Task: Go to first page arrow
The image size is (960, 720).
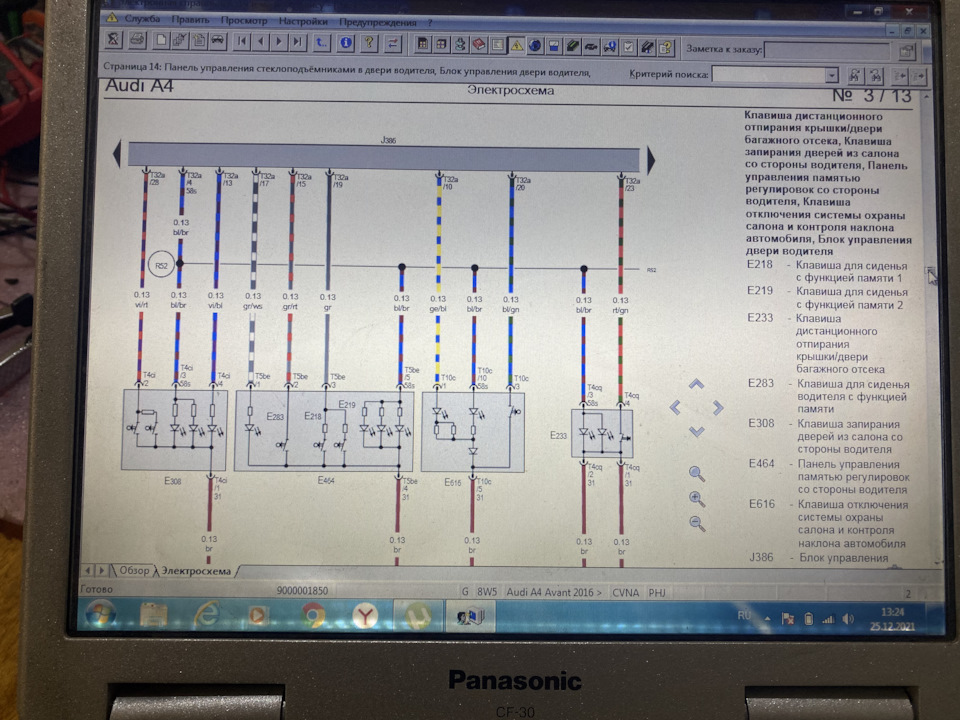Action: tap(242, 42)
